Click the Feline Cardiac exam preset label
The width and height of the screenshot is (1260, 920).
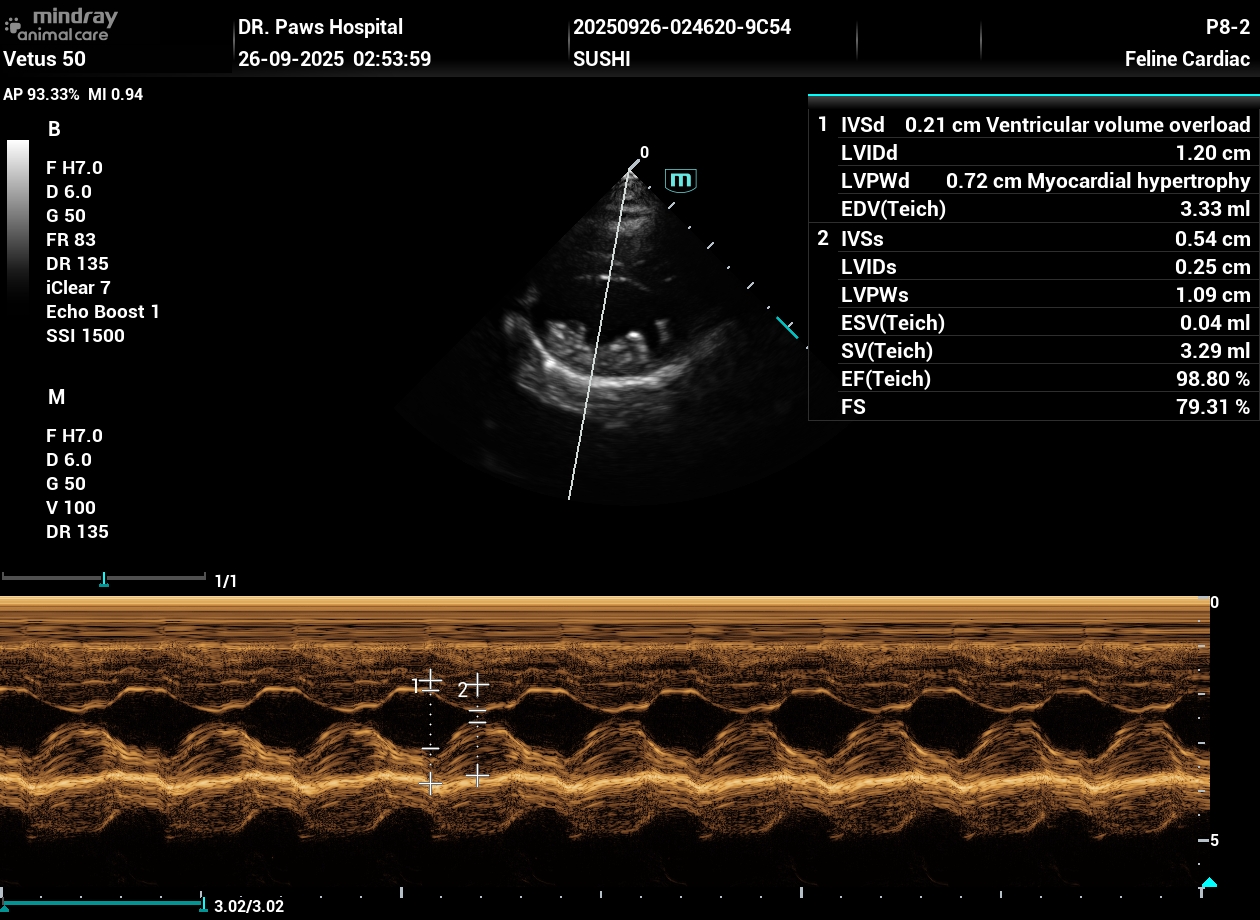[x=1187, y=59]
